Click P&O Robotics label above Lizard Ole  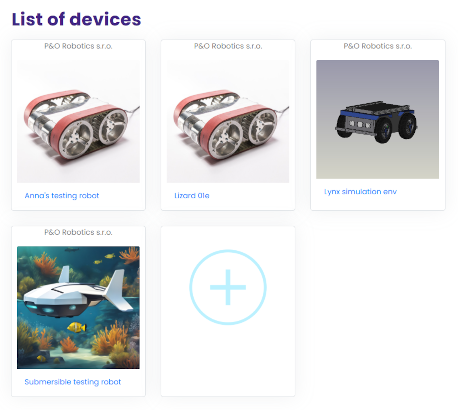[228, 46]
